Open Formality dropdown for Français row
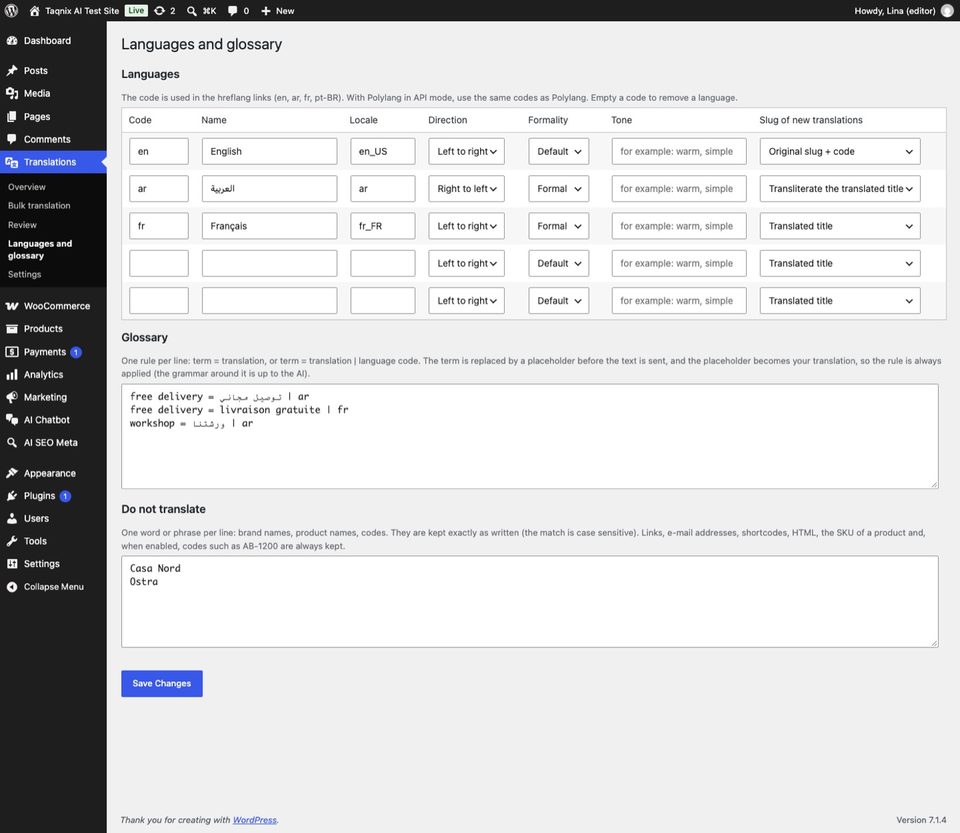This screenshot has width=960, height=833. [x=558, y=226]
